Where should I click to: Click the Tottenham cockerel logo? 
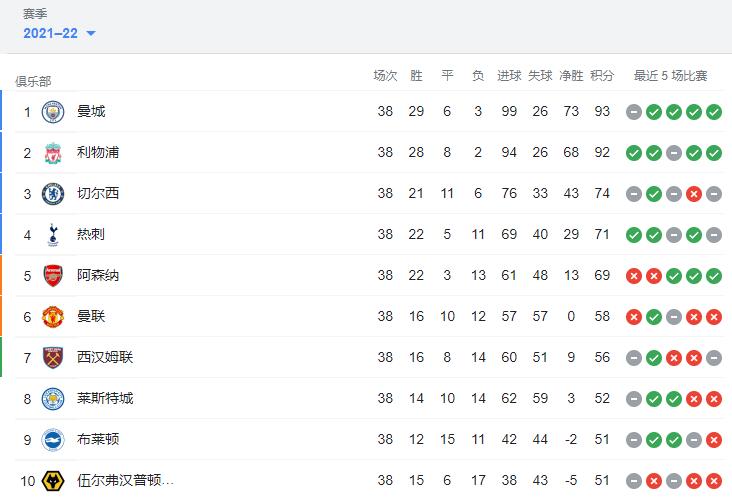click(53, 235)
